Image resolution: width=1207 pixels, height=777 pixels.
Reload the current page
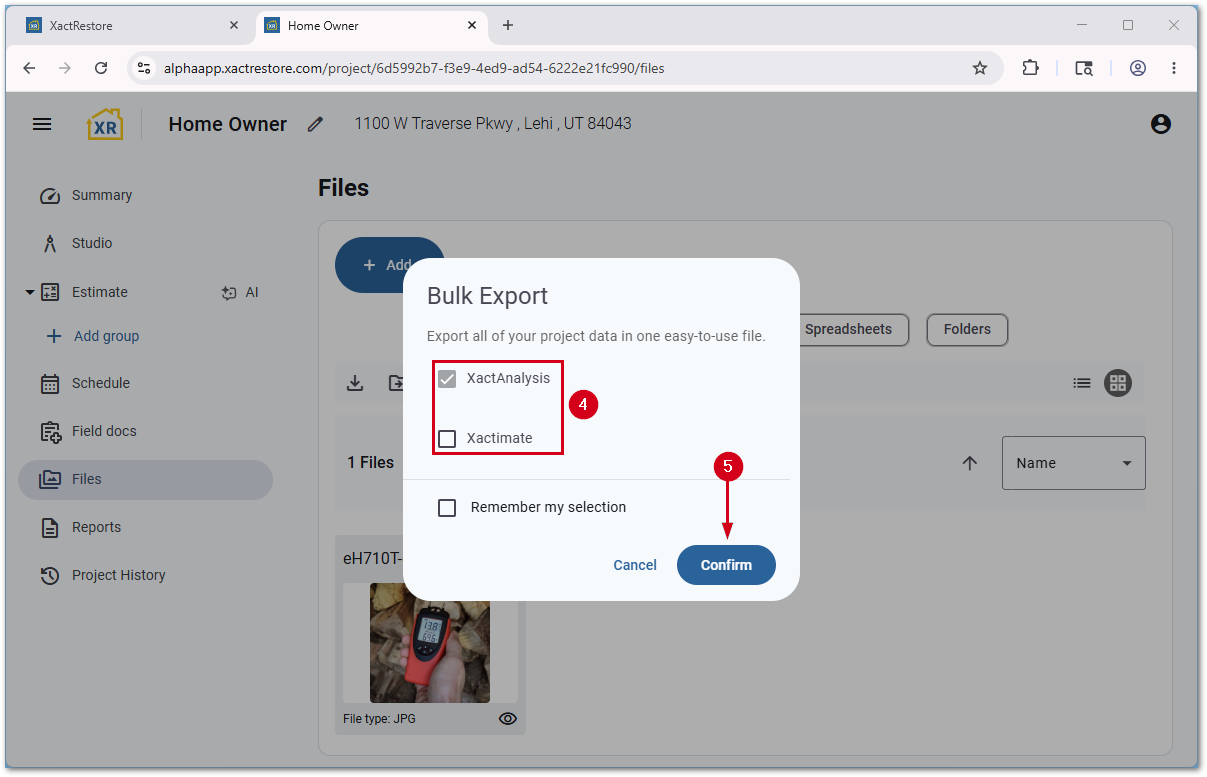click(101, 68)
